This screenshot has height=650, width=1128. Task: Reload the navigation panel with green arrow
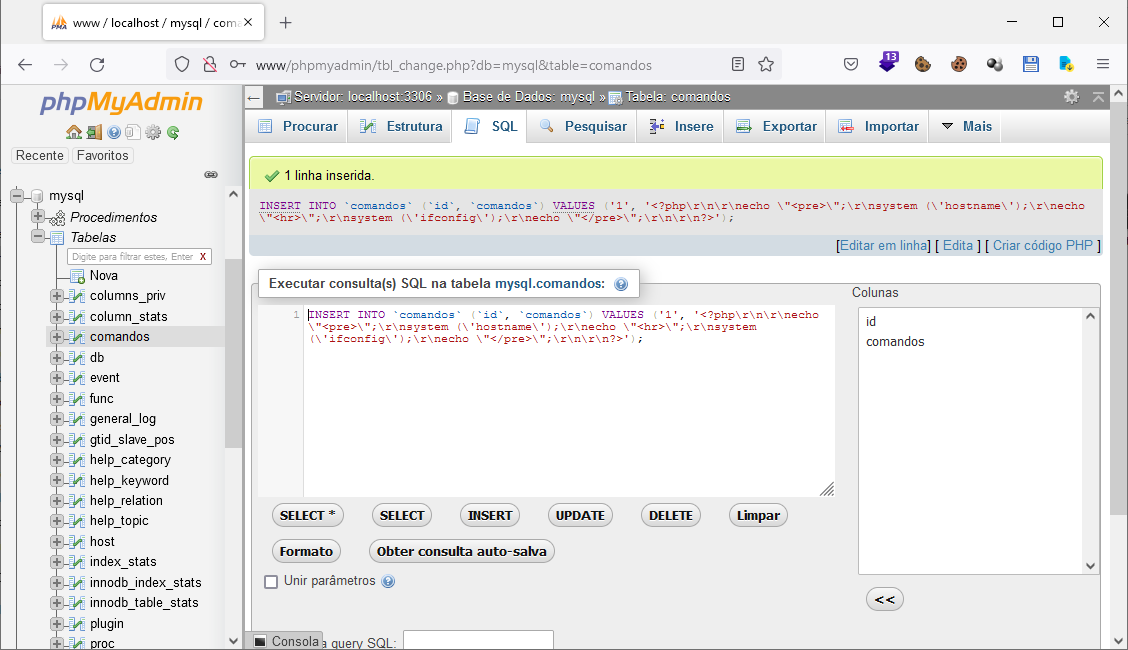pyautogui.click(x=173, y=132)
